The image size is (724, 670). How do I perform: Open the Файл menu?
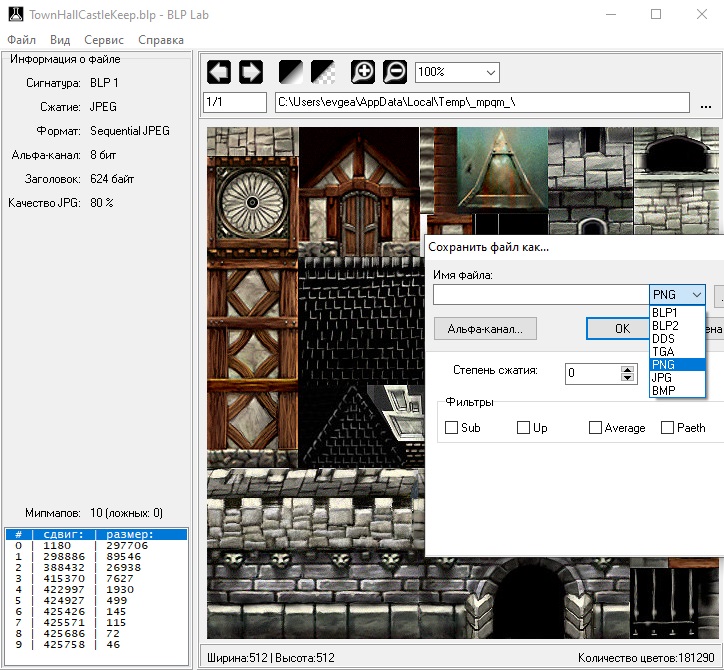(21, 40)
